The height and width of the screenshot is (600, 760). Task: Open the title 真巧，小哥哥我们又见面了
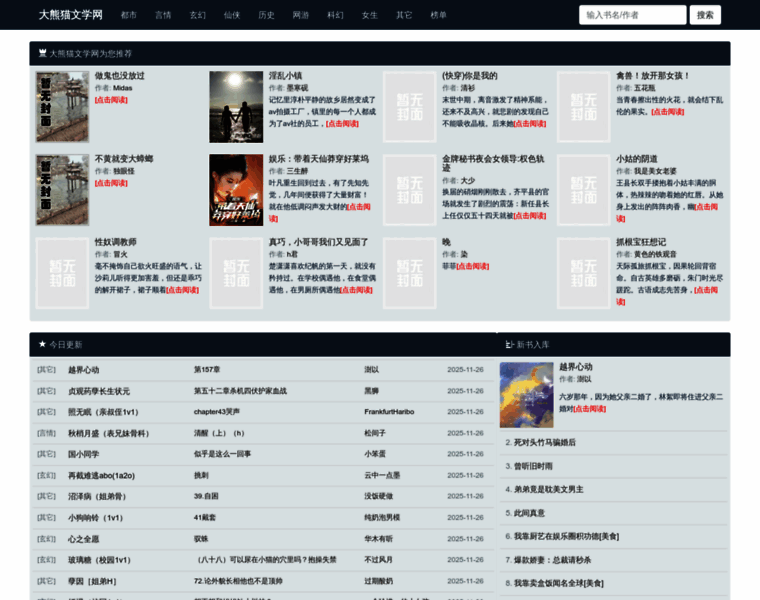(318, 242)
